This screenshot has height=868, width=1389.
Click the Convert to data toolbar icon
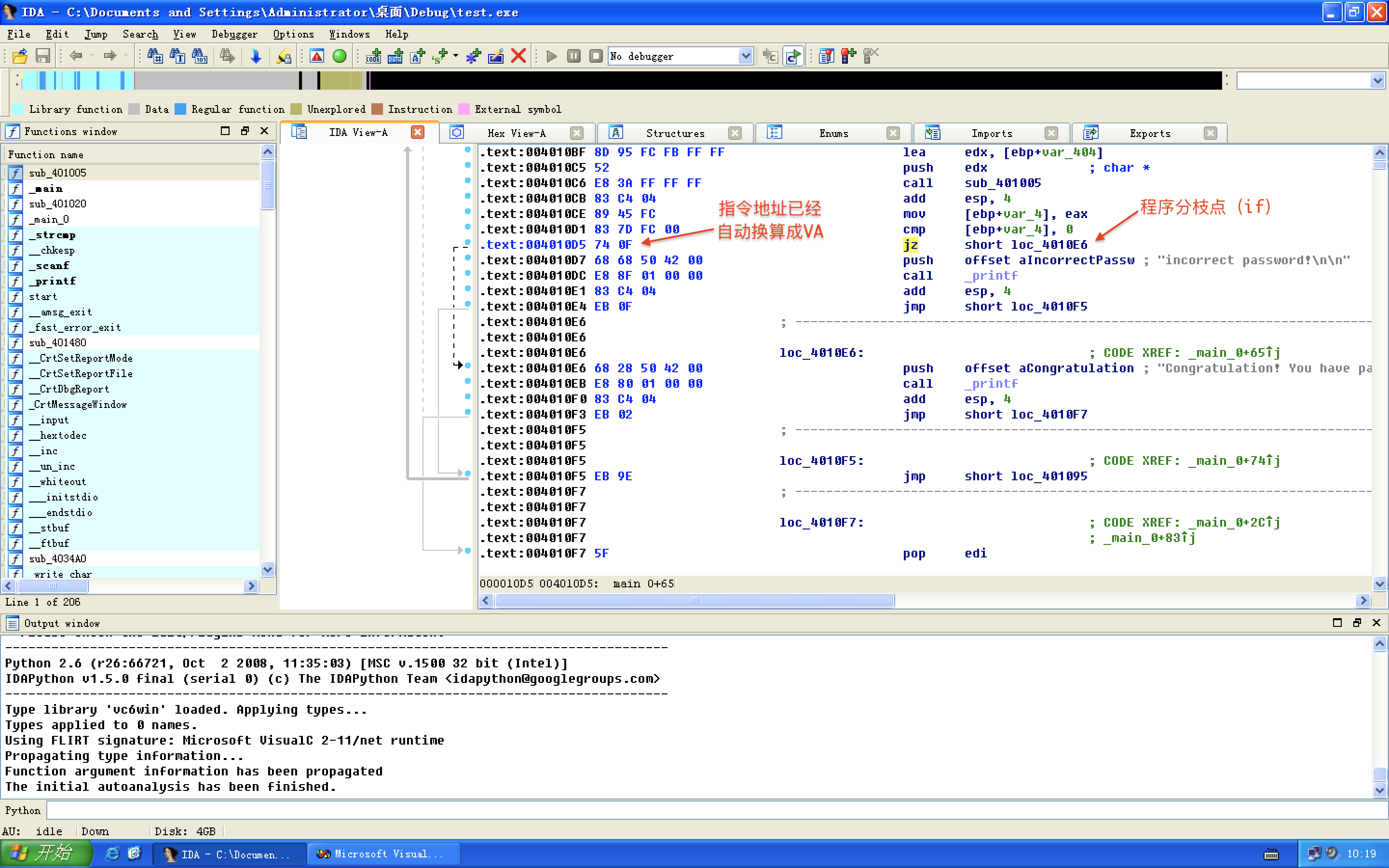click(x=395, y=55)
